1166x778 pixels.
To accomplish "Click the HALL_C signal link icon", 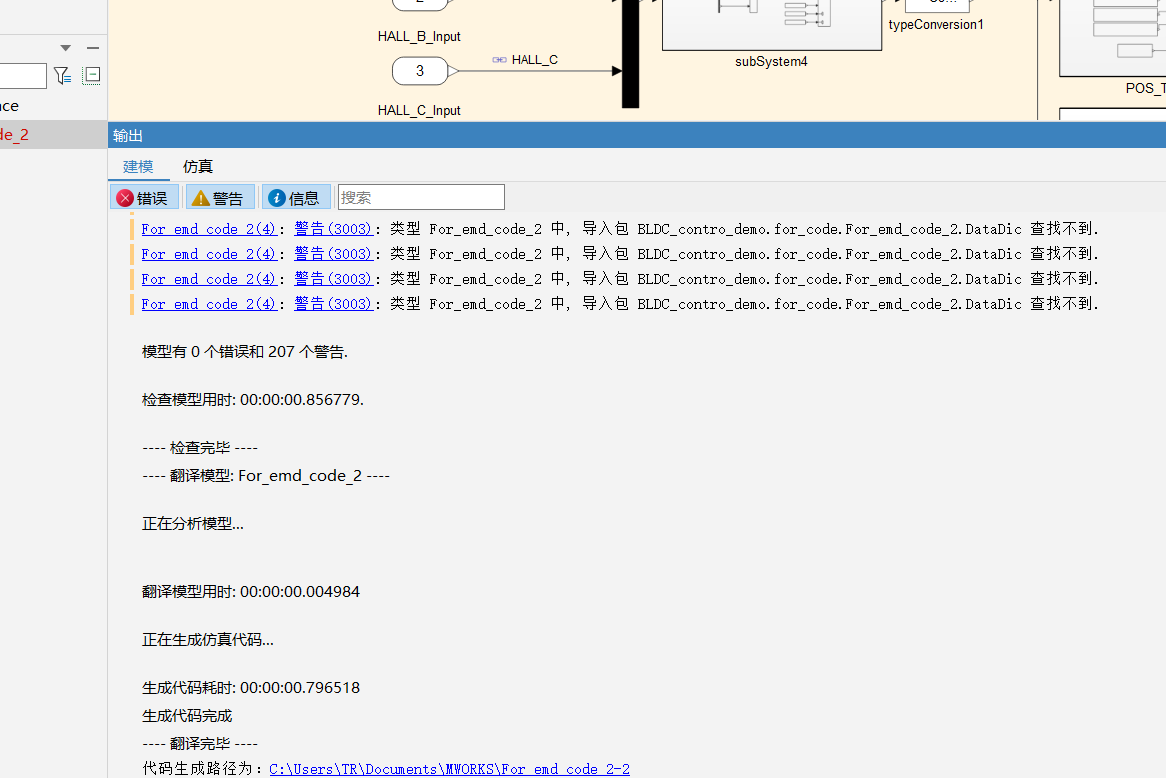I will click(500, 60).
